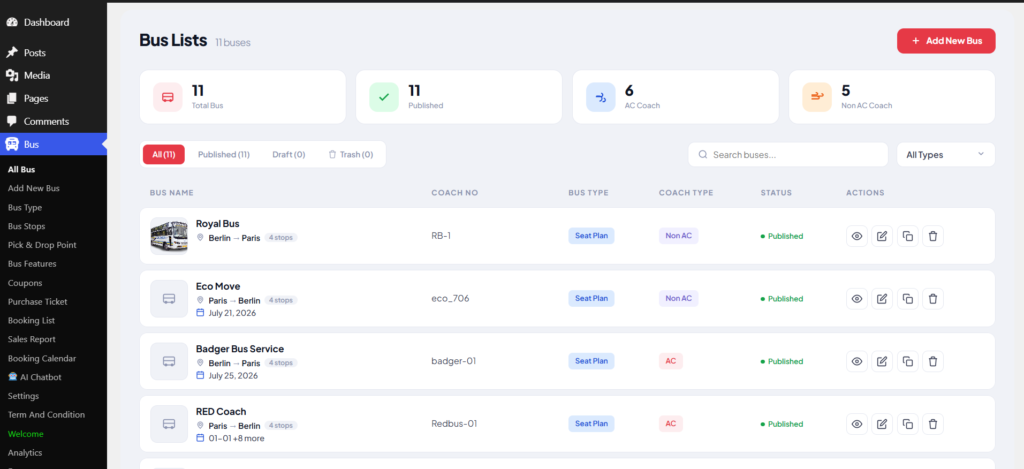This screenshot has height=469, width=1024.
Task: Switch to the Draft (0) tab
Action: pos(289,155)
